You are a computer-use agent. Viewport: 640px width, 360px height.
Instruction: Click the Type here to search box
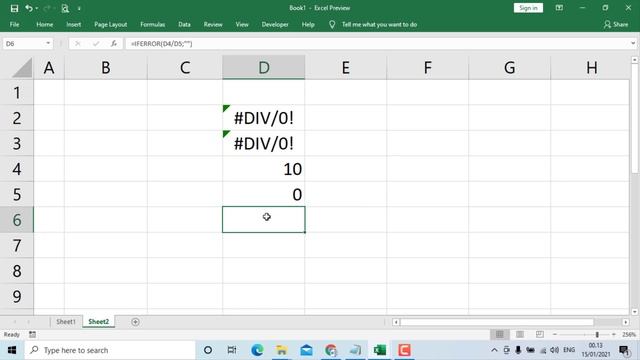110,350
